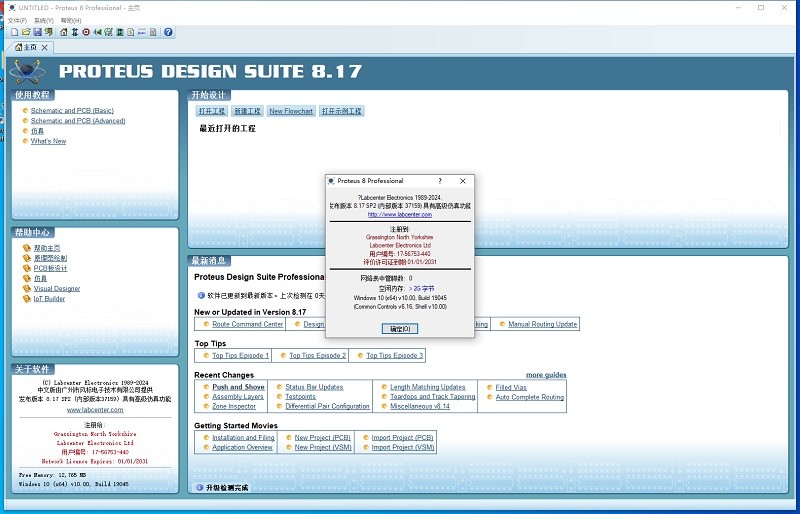Open Top Tips Episode 3

click(x=394, y=356)
